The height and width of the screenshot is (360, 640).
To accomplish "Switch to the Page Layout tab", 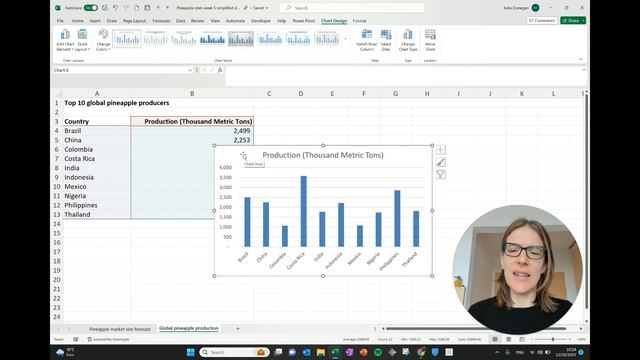I will point(134,21).
